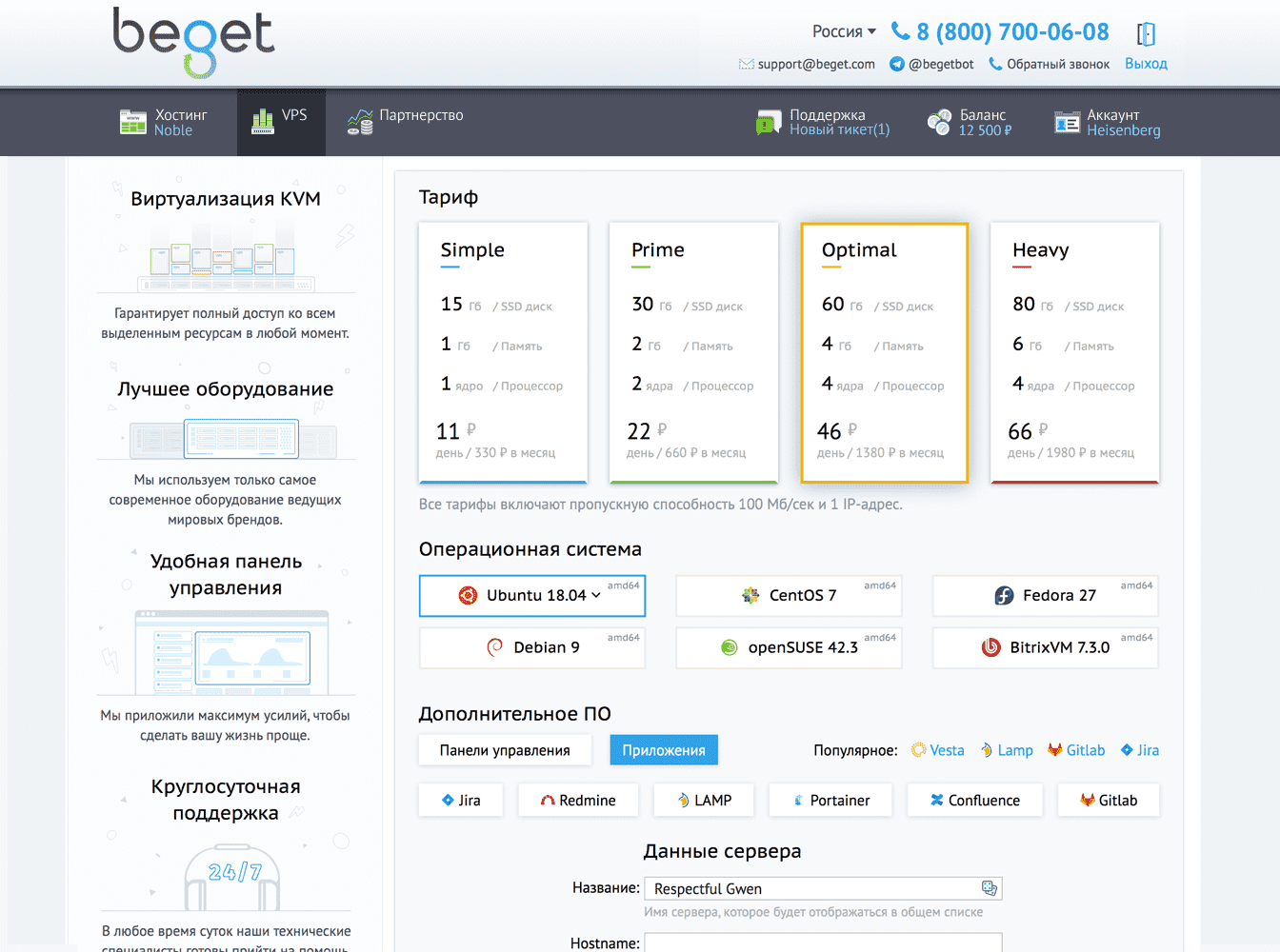The image size is (1280, 952).
Task: Select the Prime tariff plan
Action: [x=693, y=352]
